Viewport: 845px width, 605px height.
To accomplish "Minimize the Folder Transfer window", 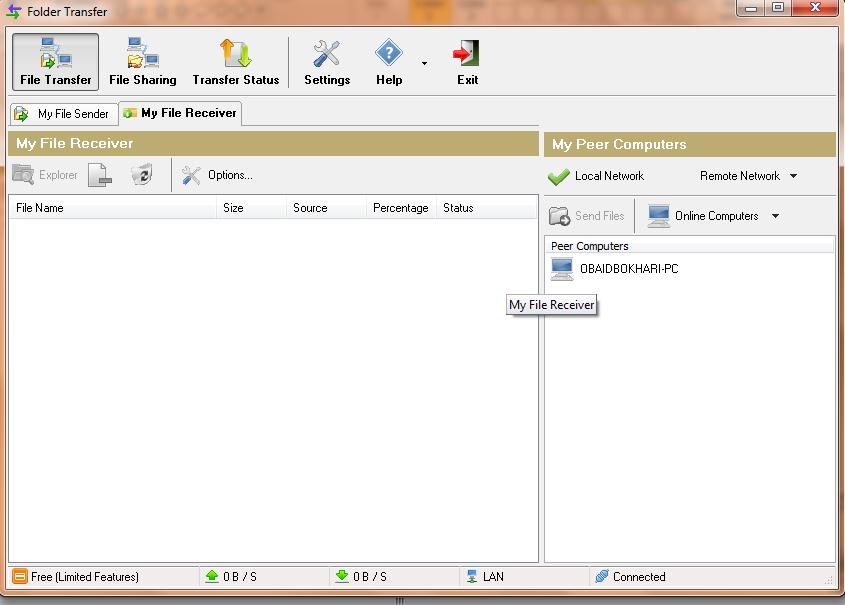I will coord(751,8).
